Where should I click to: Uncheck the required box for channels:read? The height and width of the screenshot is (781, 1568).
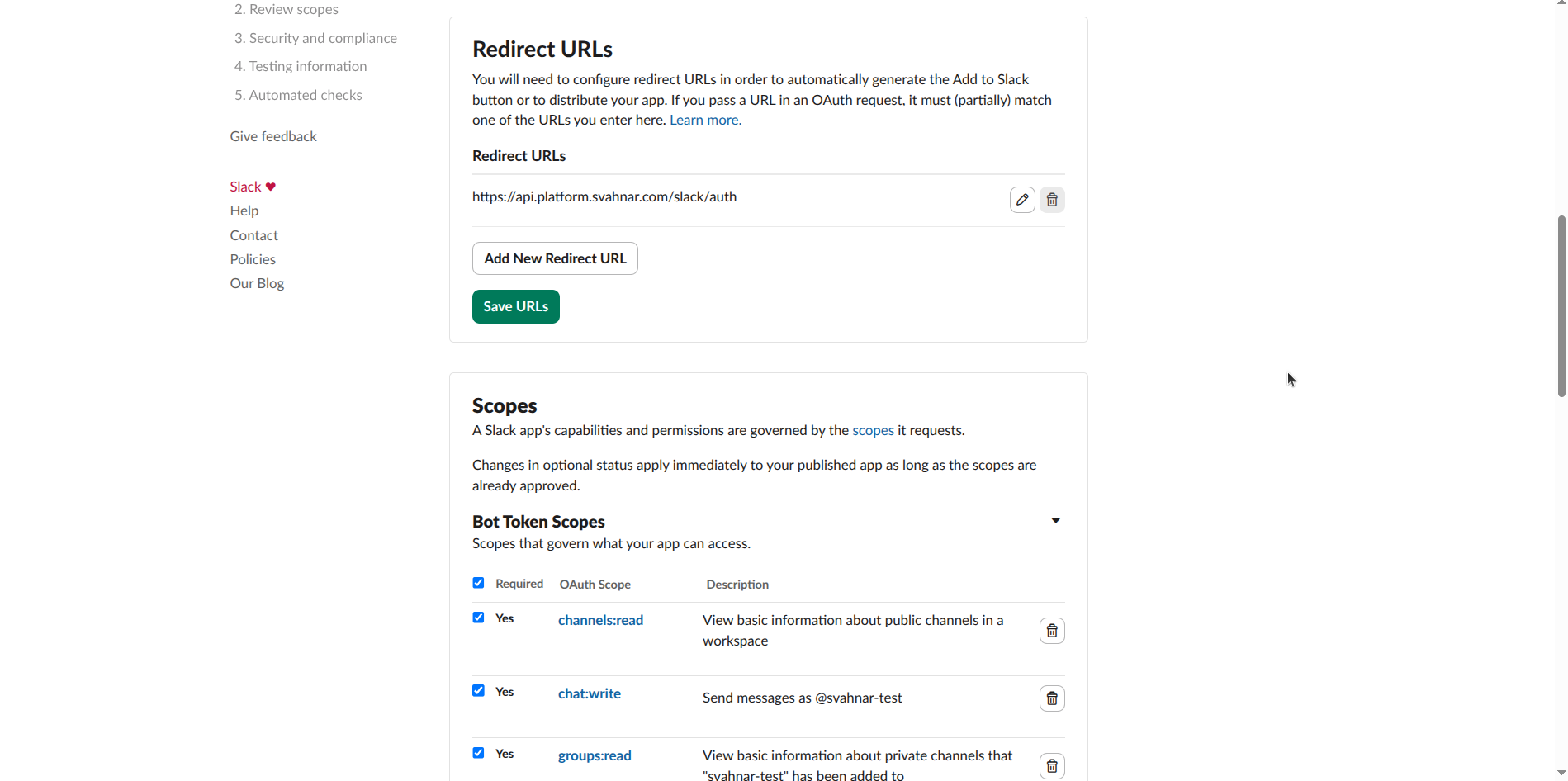478,618
